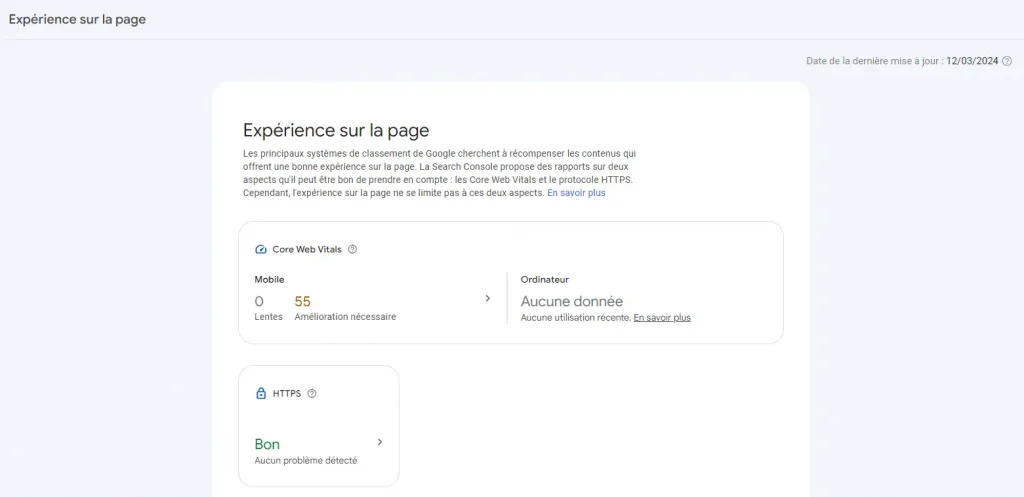
Task: Click the main card title 'Expérience sur la page'
Action: tap(336, 130)
